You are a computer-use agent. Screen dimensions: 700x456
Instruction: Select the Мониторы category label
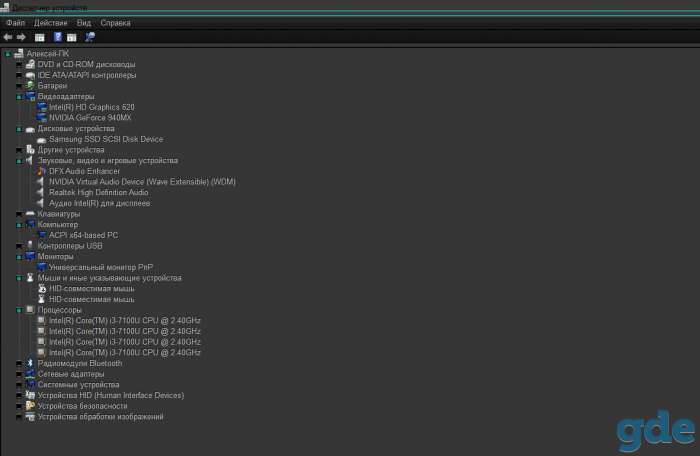tap(55, 256)
